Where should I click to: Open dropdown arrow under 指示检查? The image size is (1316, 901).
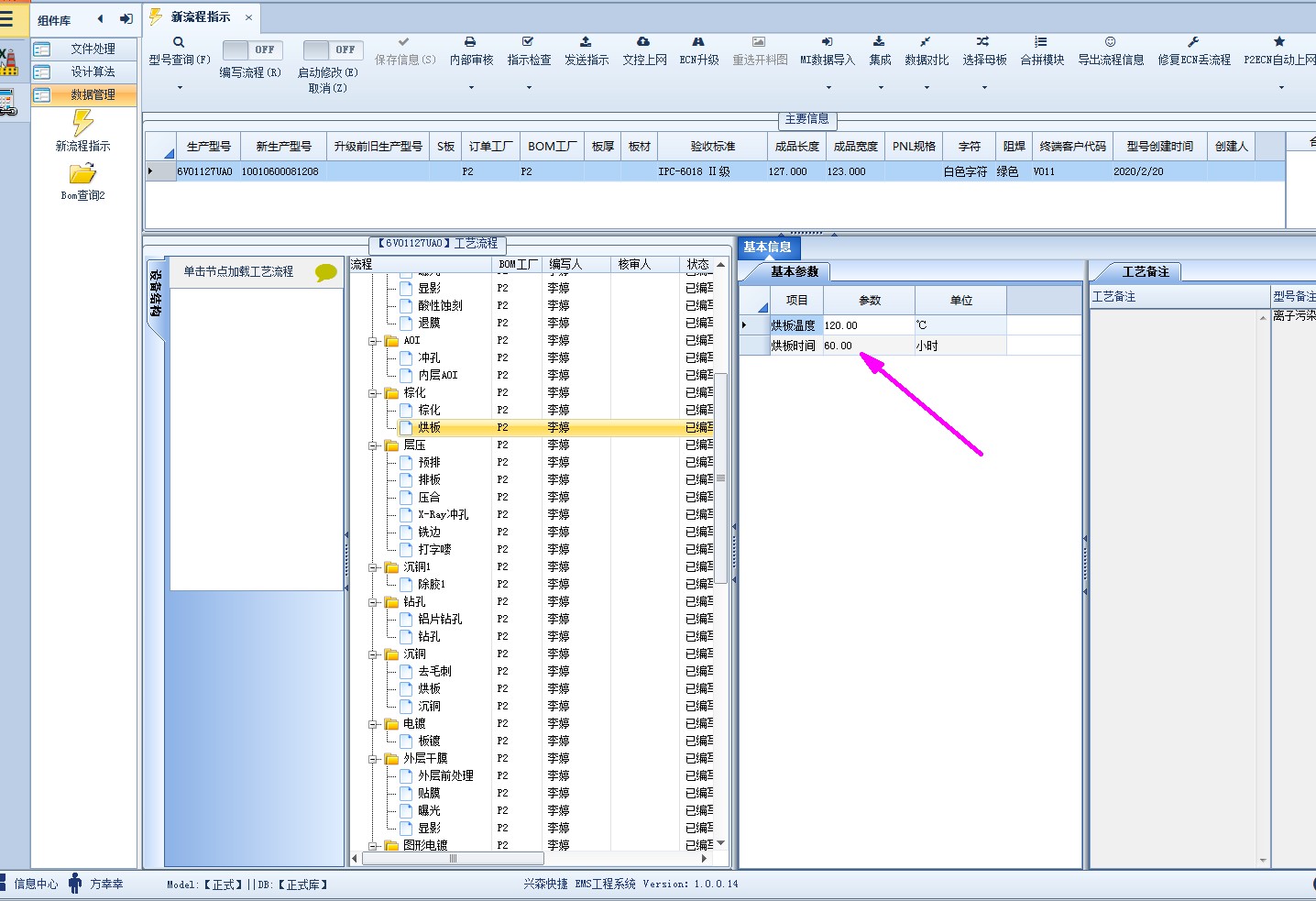pos(529,88)
